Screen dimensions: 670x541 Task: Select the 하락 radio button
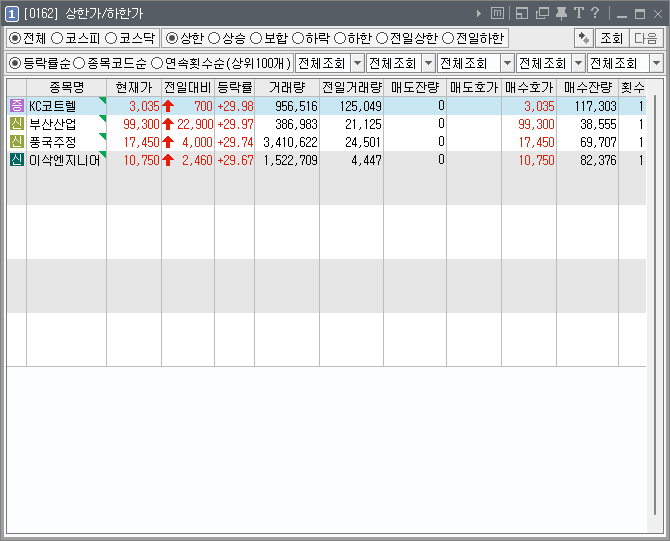point(297,38)
